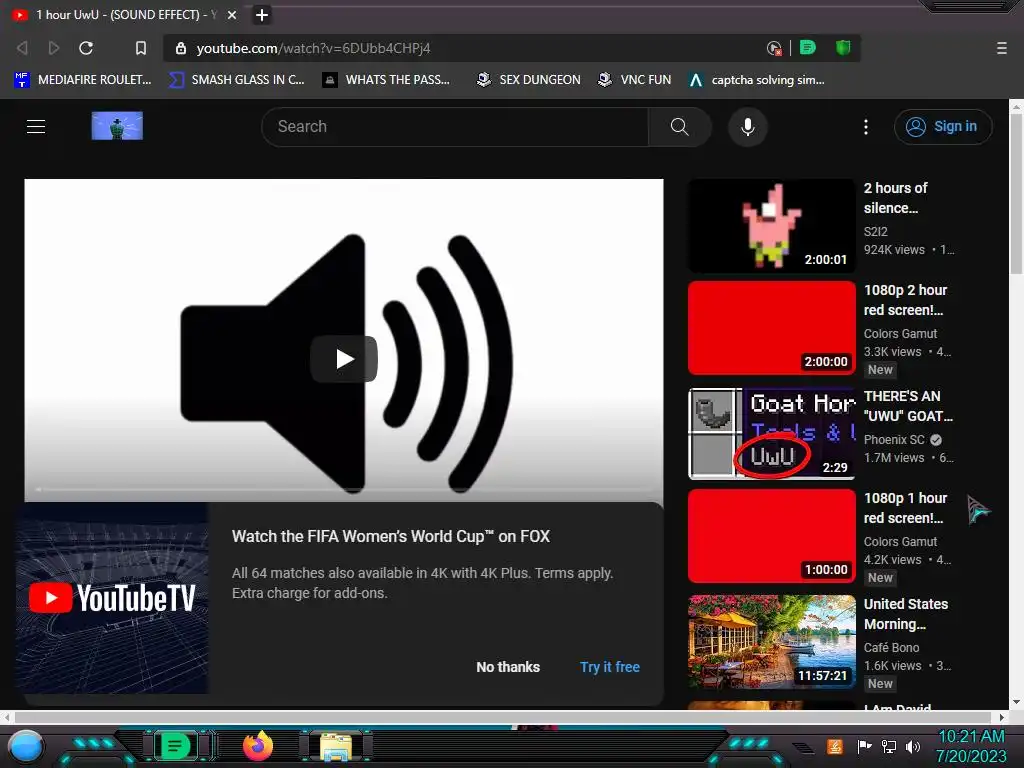Open captcha solving sim... bookmark

click(756, 80)
